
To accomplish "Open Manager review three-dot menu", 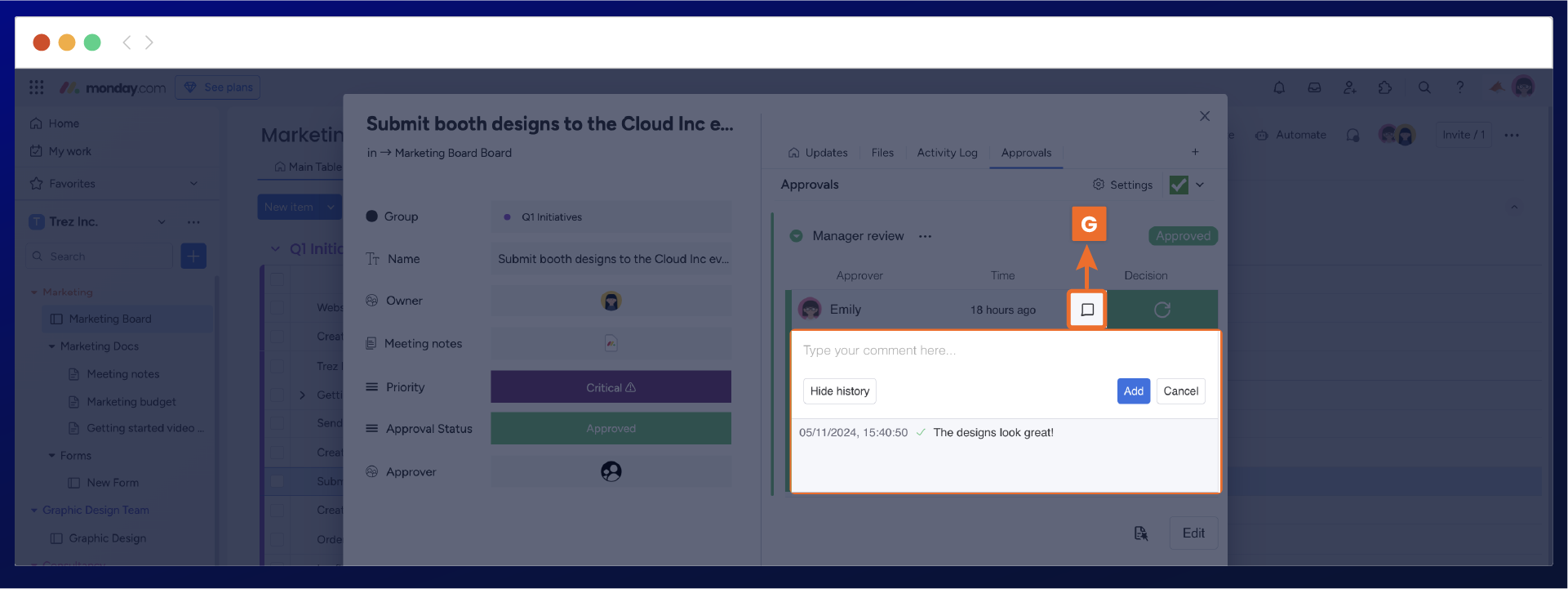I will pos(925,236).
